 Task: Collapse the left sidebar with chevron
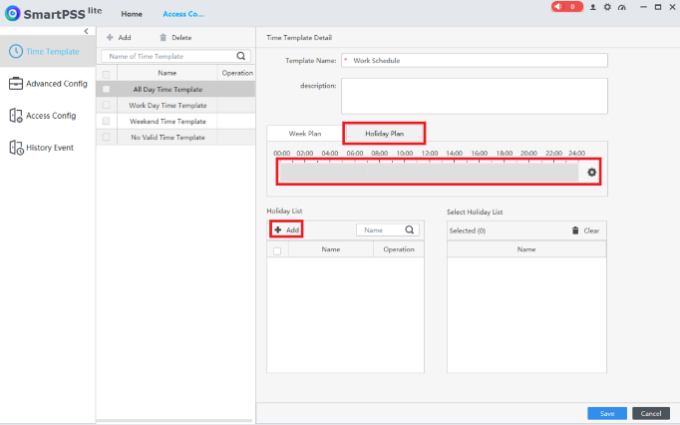click(86, 31)
